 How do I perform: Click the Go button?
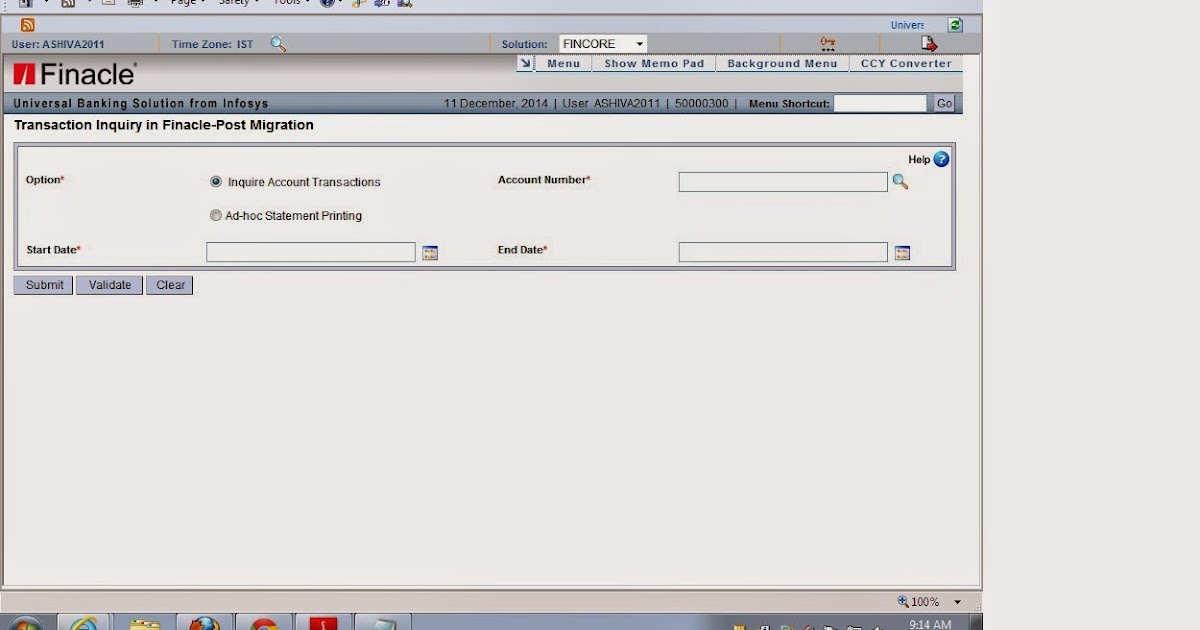[x=944, y=103]
